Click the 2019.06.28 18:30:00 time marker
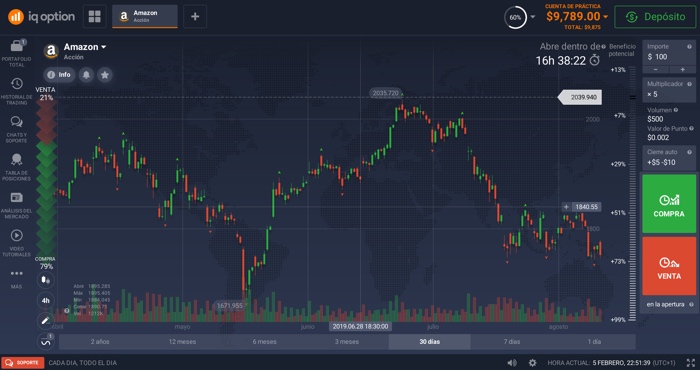The height and width of the screenshot is (370, 700). (x=360, y=327)
